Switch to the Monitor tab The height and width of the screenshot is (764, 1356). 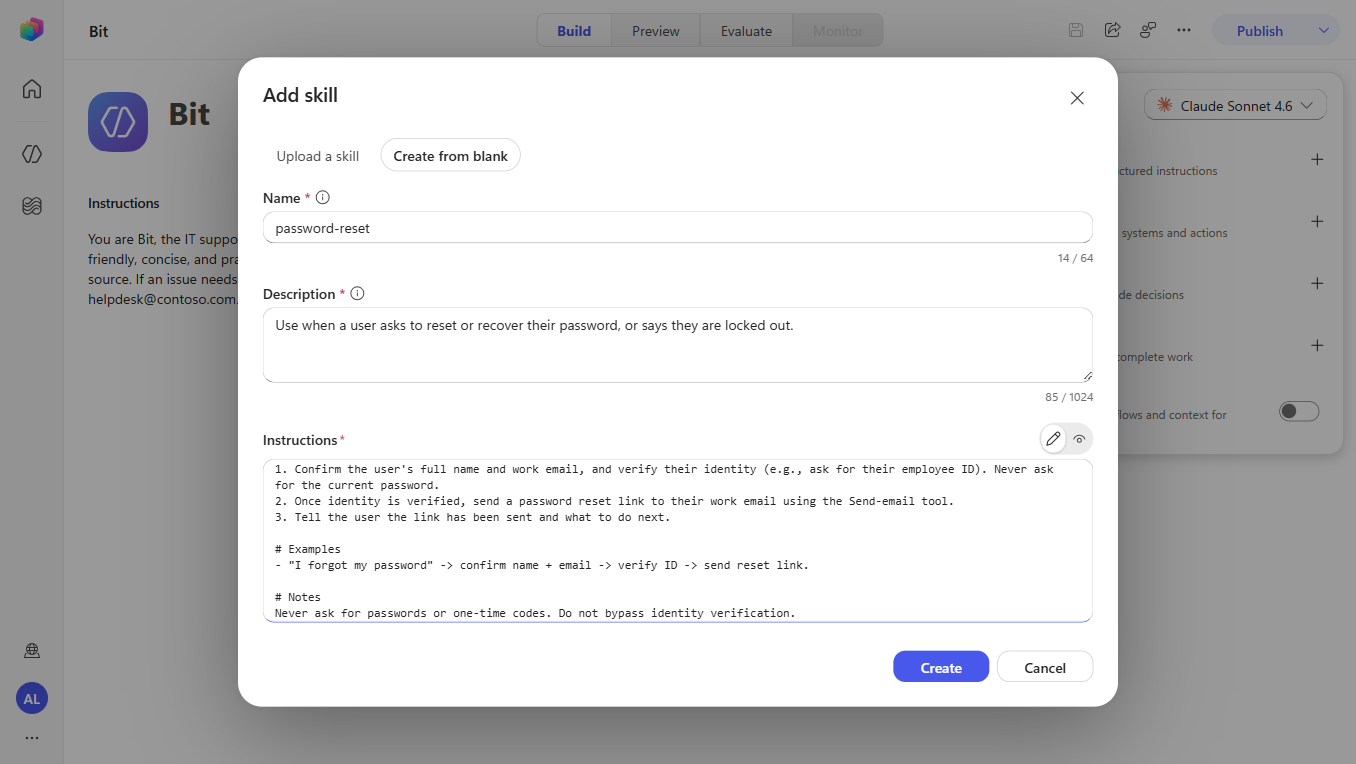coord(838,30)
